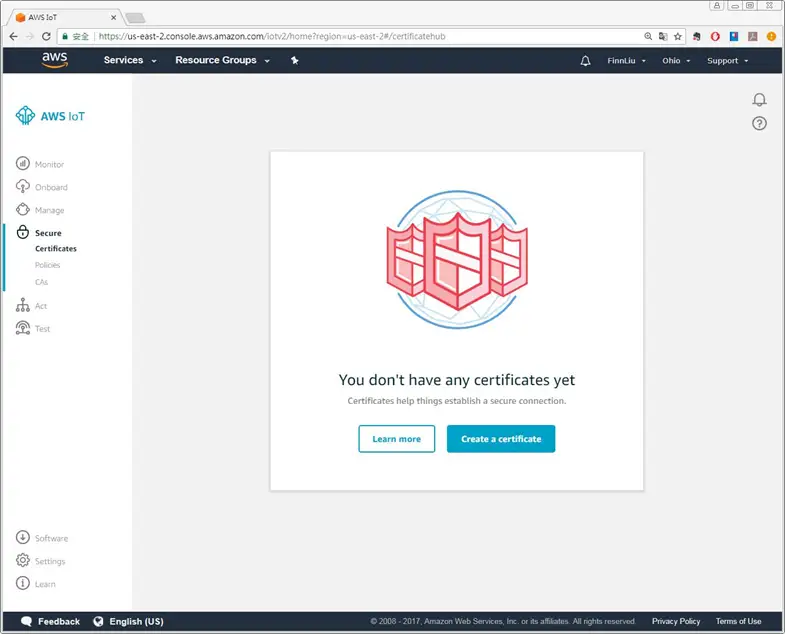Viewport: 785px width, 634px height.
Task: Change language English (US)
Action: tap(136, 621)
